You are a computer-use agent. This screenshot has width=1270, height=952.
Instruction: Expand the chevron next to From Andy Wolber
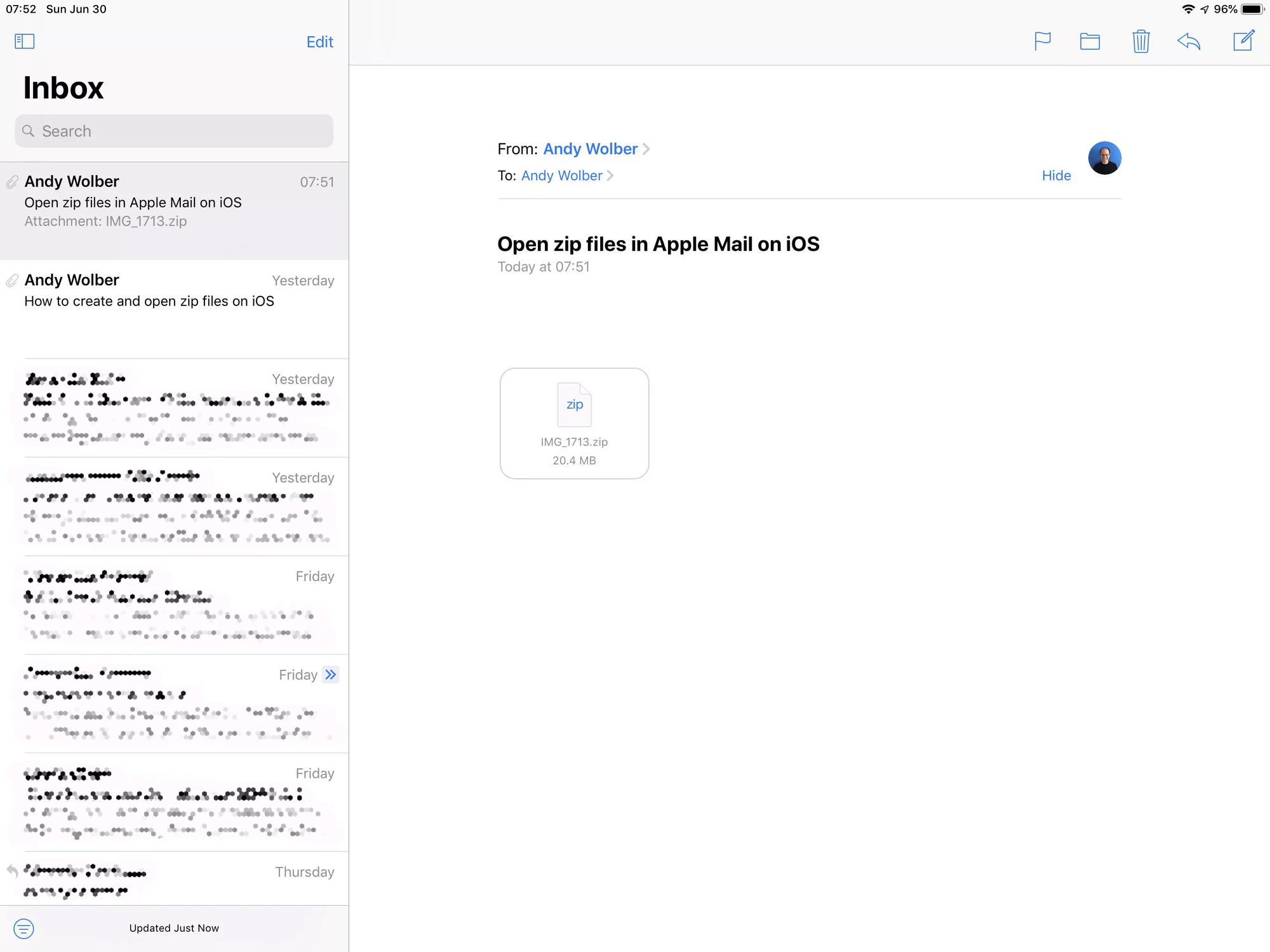(x=646, y=149)
